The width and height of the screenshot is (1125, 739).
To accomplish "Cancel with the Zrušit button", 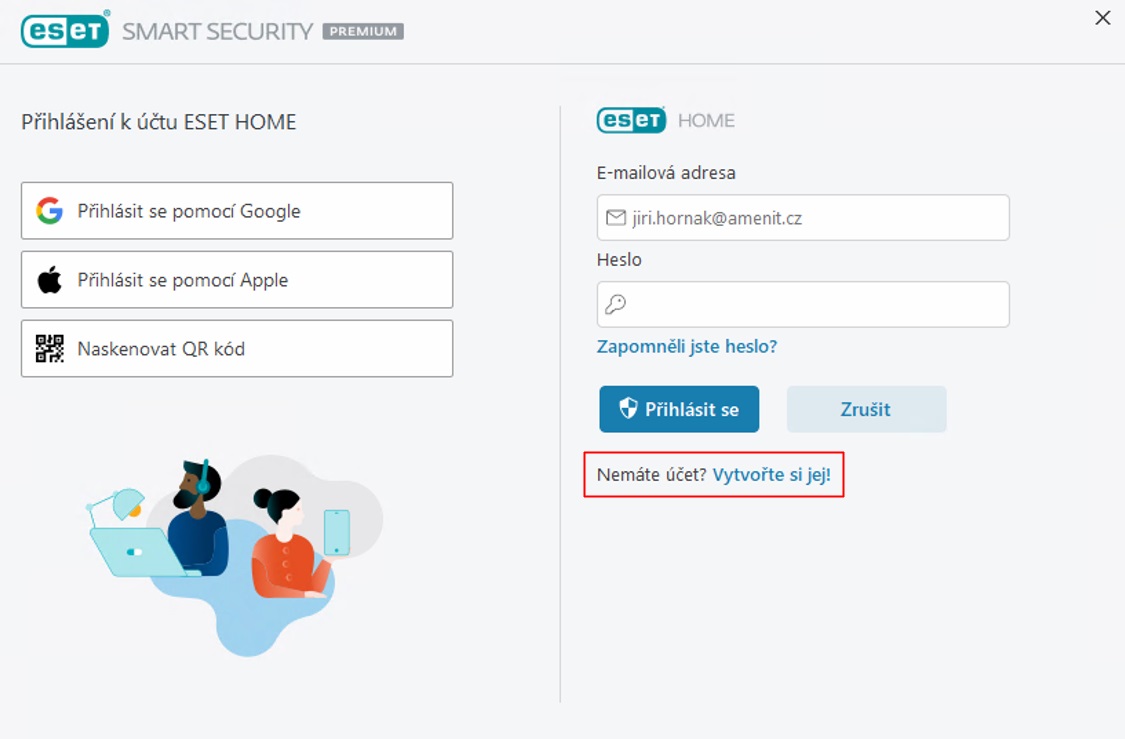I will [866, 409].
